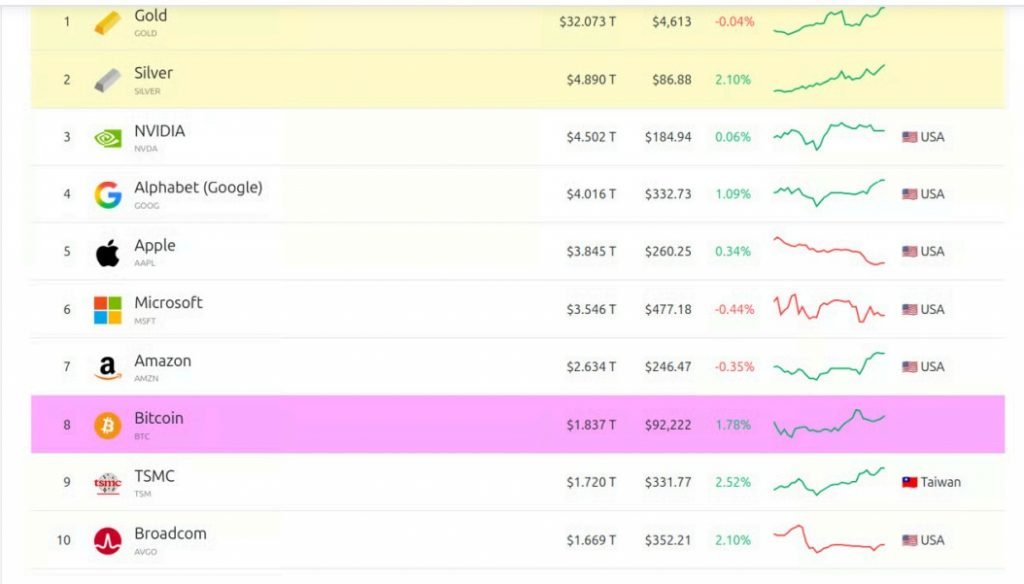1024x584 pixels.
Task: Click the Taiwan flag icon
Action: click(910, 482)
